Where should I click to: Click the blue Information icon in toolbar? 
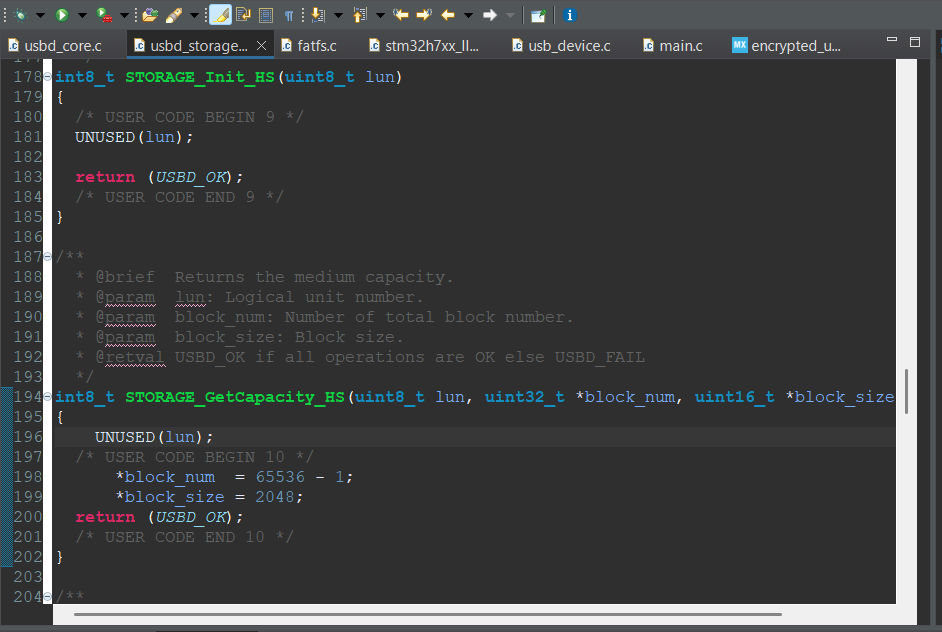569,15
